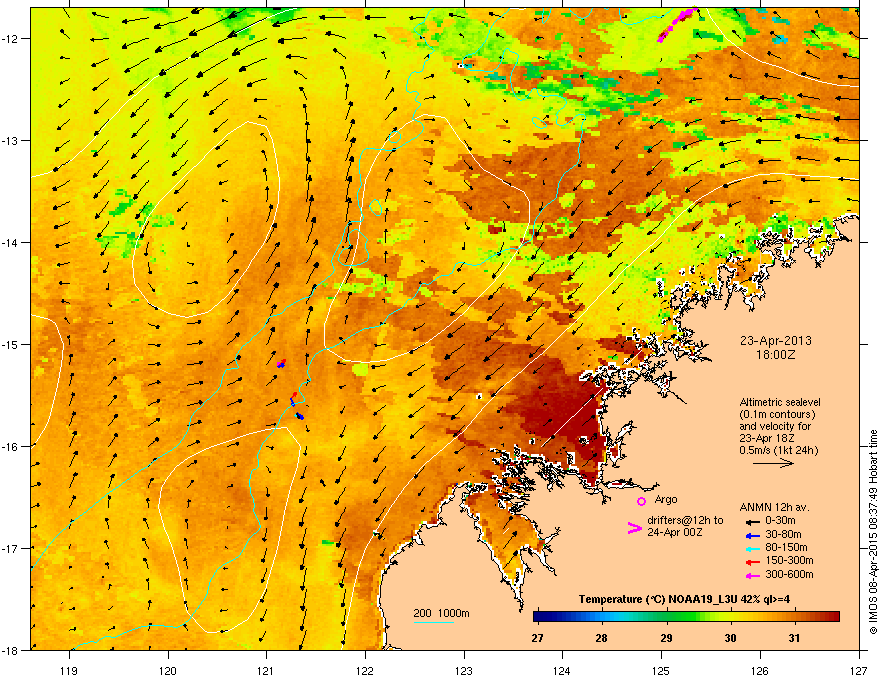Click colorbar tick label '31'
The image size is (880, 680).
pos(794,638)
